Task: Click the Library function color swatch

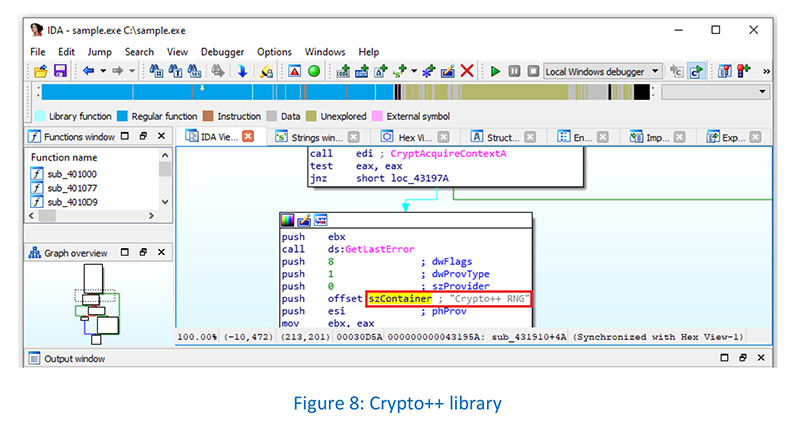Action: [39, 116]
